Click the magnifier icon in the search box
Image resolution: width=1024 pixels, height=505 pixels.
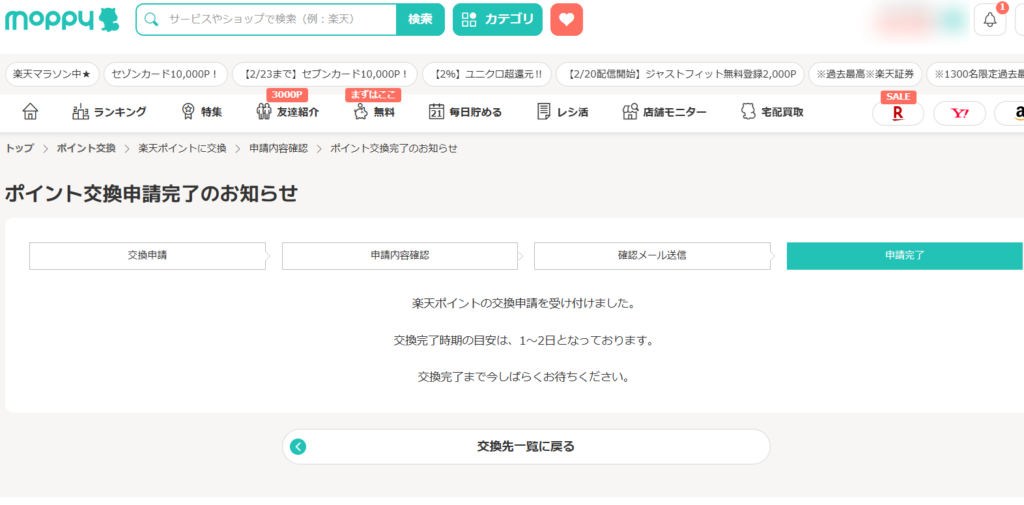[152, 20]
